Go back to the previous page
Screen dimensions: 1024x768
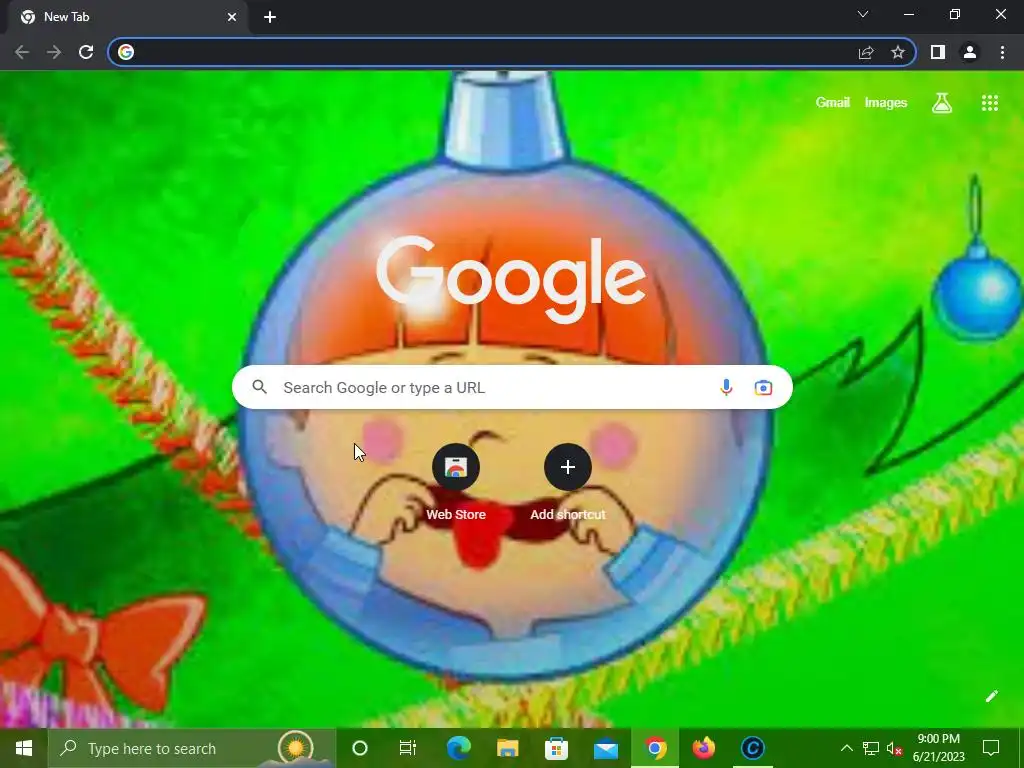pos(22,52)
